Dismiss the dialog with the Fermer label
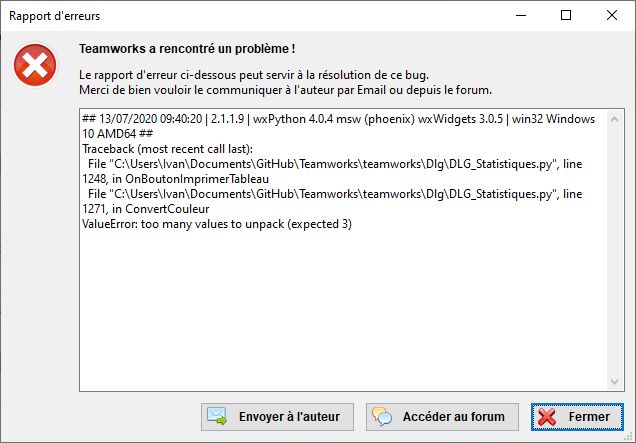636x443 pixels. (589, 417)
